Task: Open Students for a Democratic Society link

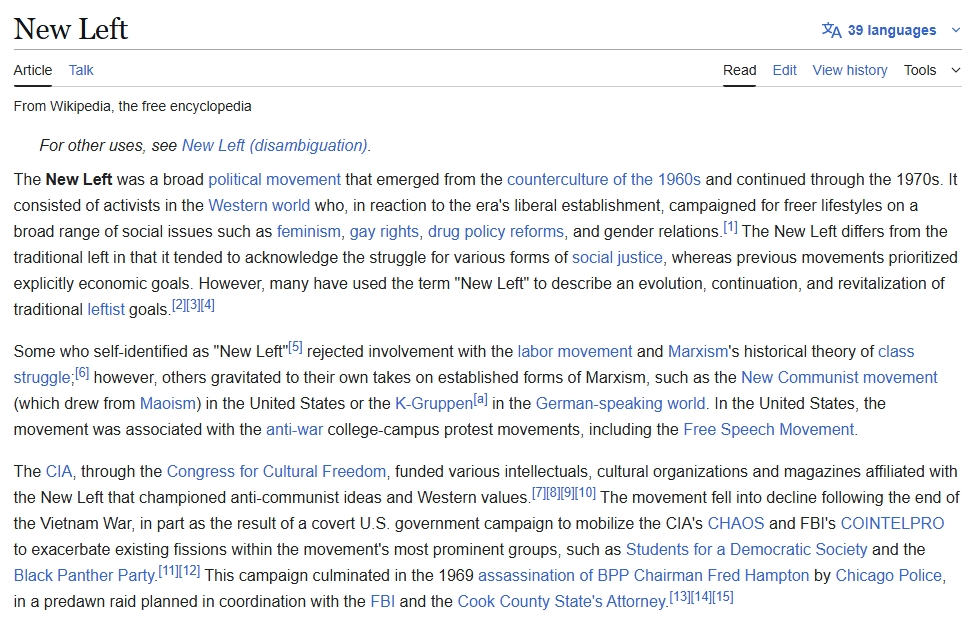Action: tap(747, 550)
